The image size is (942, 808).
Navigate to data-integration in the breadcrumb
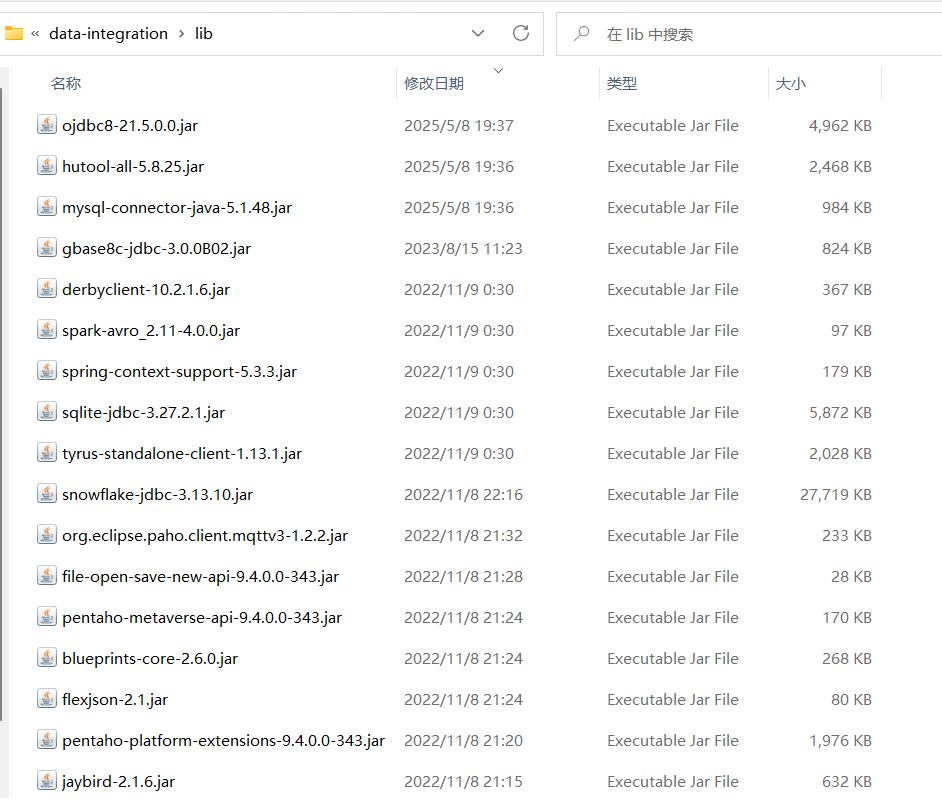pos(108,34)
